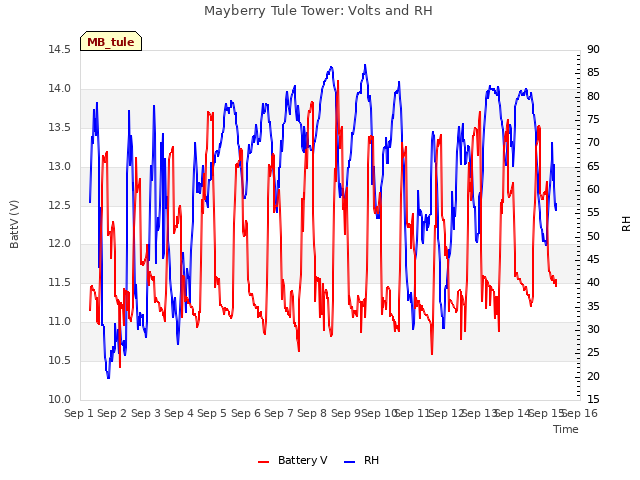Click the 35 right axis tick
The width and height of the screenshot is (640, 480).
(593, 306)
